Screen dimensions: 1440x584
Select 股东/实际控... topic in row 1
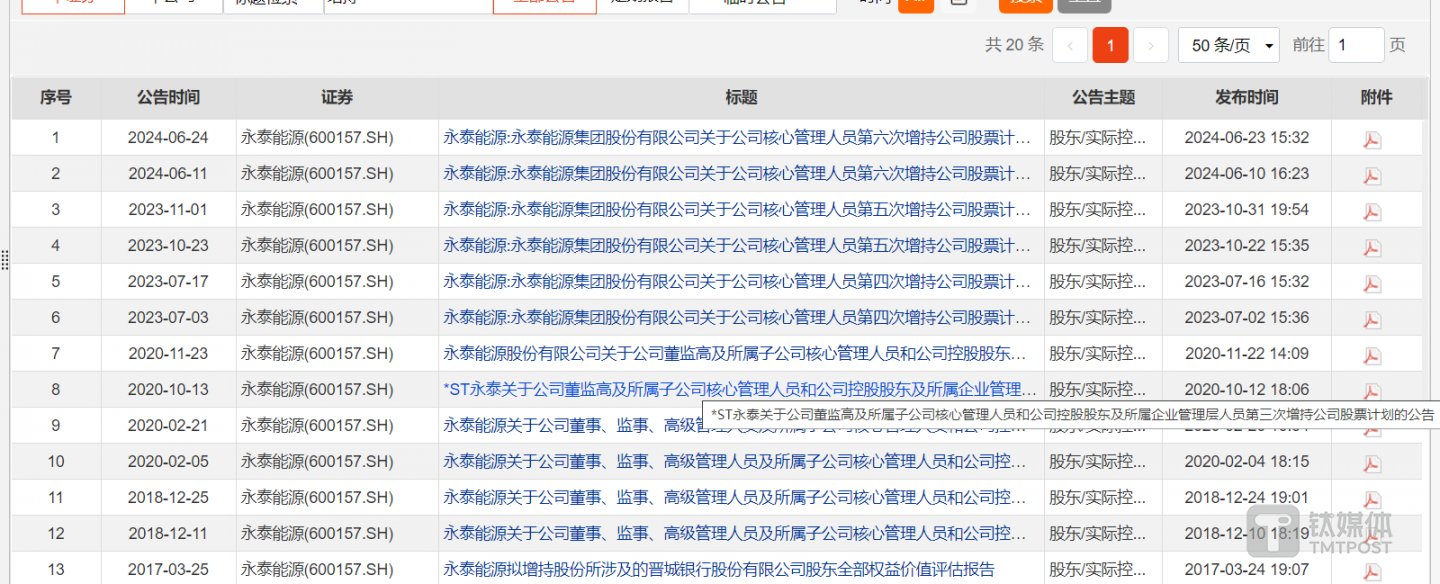tap(1097, 138)
